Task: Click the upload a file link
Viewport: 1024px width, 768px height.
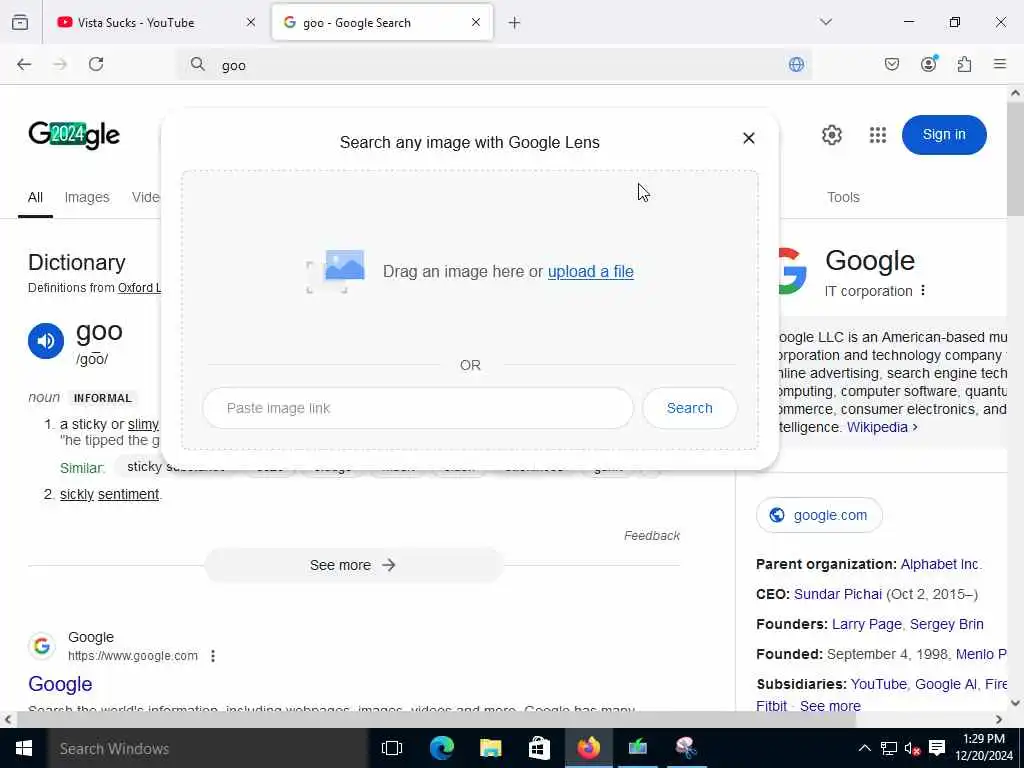Action: [x=590, y=272]
